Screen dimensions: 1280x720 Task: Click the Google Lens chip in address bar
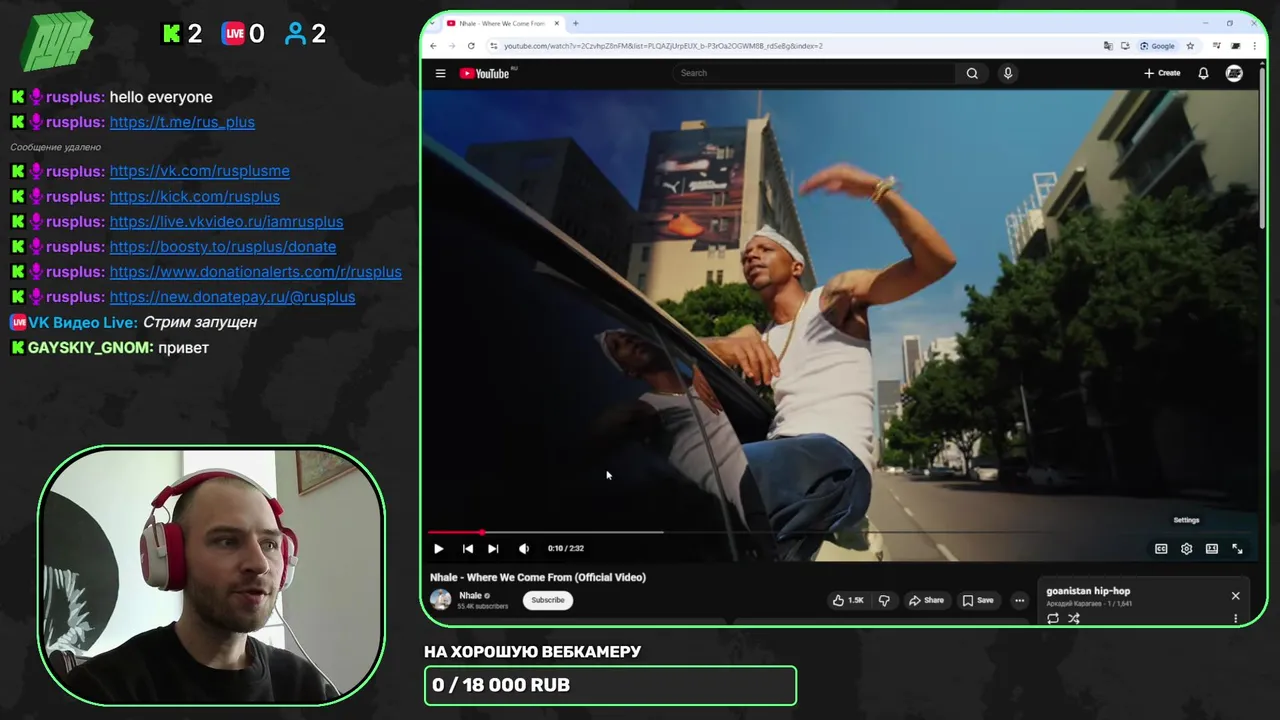point(1157,46)
